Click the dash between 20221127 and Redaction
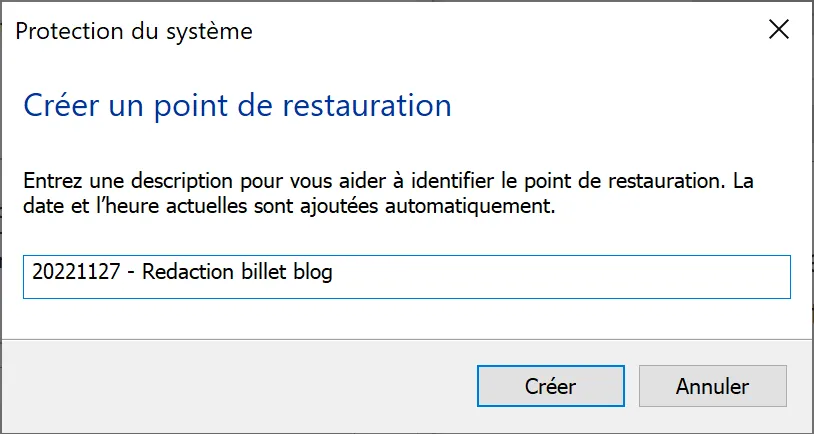Viewport: 814px width, 434px height. [x=131, y=274]
